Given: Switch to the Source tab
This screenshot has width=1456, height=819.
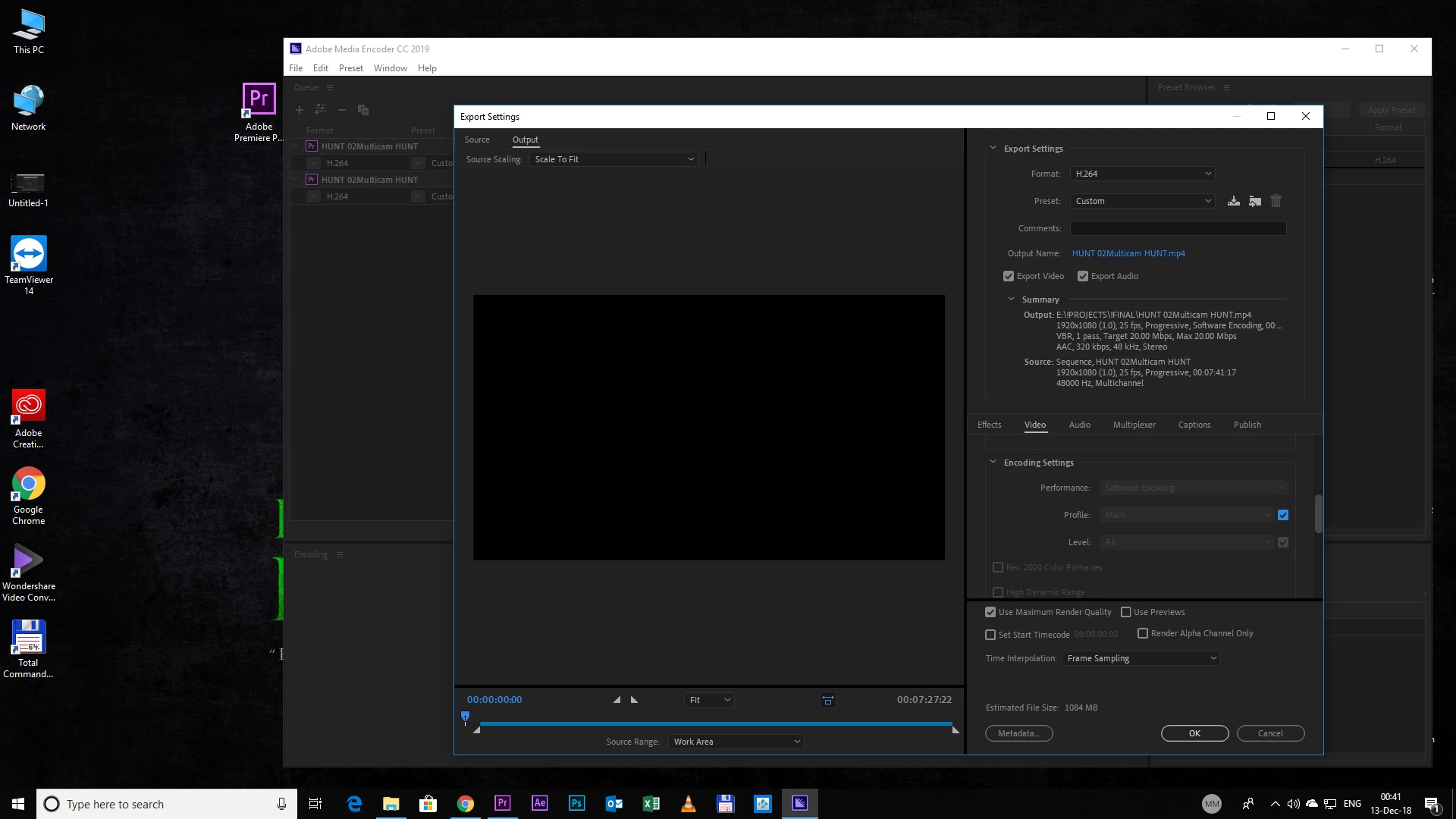Looking at the screenshot, I should (x=477, y=140).
